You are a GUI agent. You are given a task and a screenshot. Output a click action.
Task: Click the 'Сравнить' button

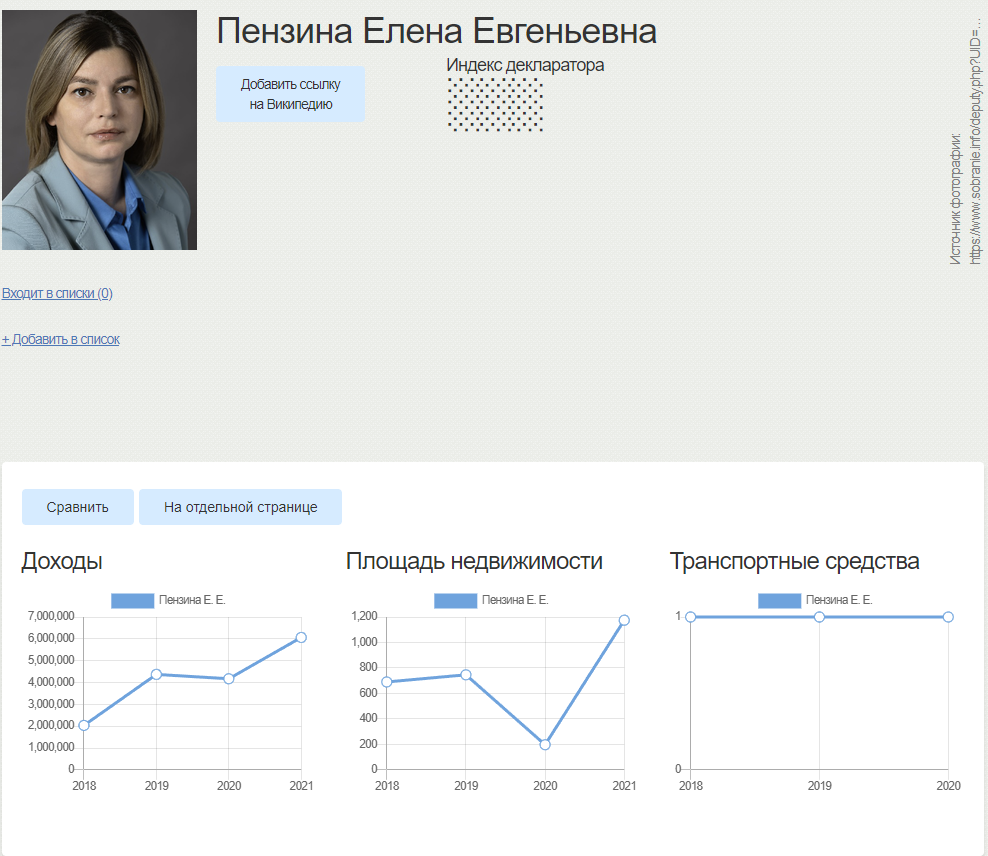pyautogui.click(x=78, y=507)
